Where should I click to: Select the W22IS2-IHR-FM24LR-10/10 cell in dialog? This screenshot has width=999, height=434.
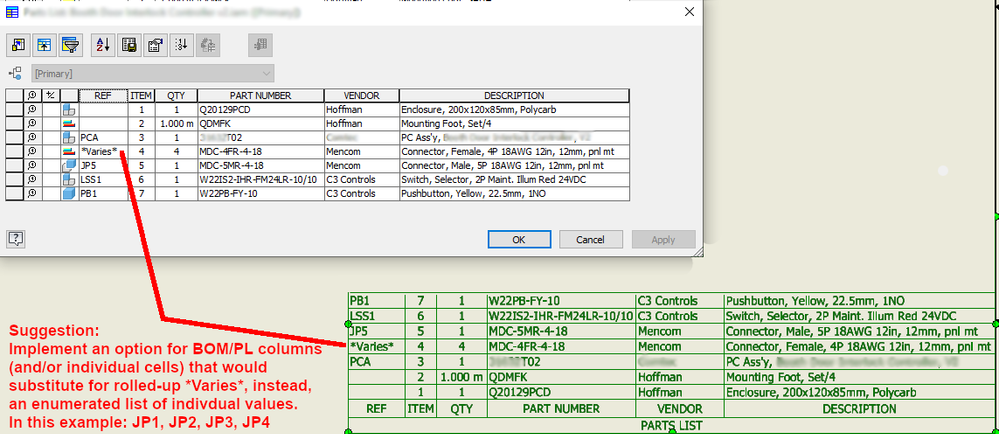(261, 180)
